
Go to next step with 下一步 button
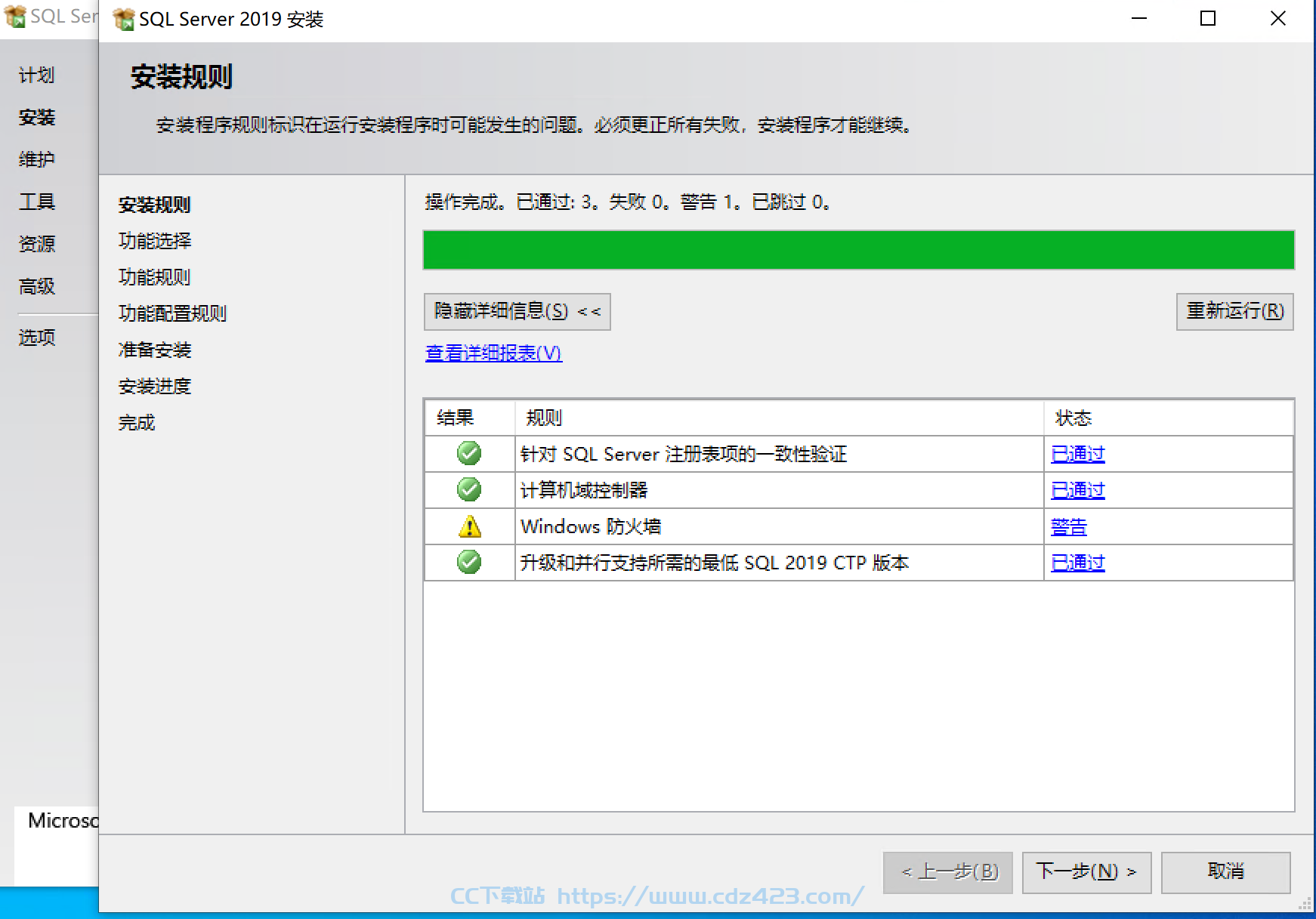tap(1086, 872)
